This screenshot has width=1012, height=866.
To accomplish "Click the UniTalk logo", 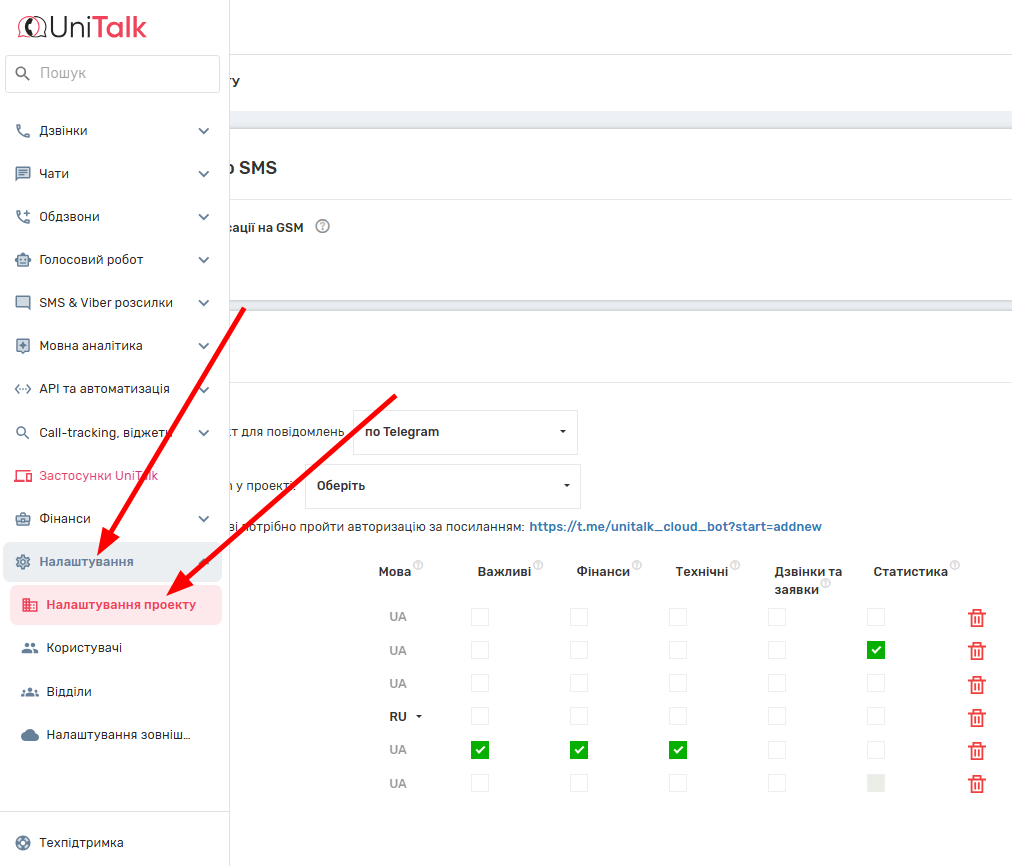I will pyautogui.click(x=82, y=27).
